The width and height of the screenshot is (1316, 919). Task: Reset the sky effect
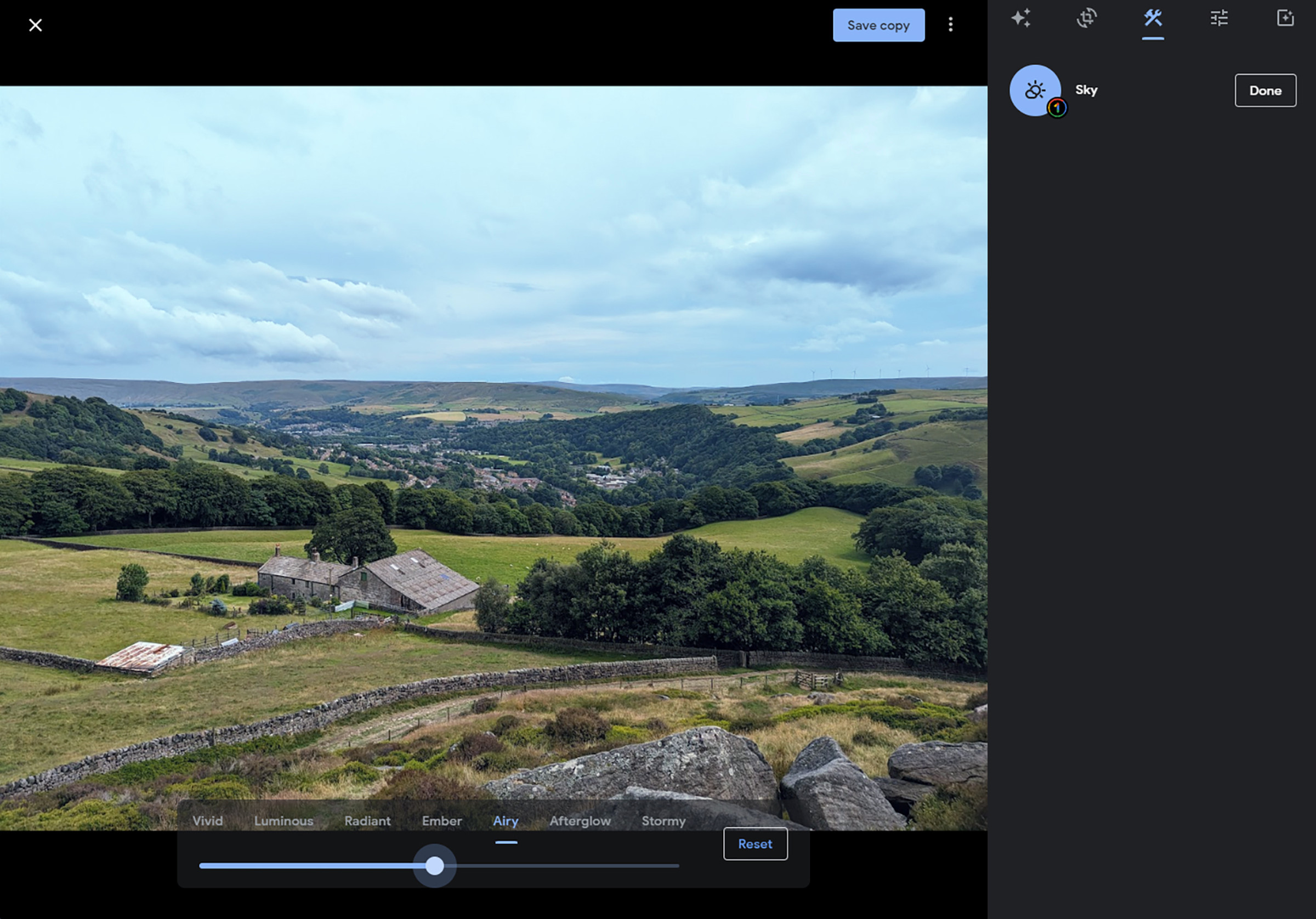point(755,844)
